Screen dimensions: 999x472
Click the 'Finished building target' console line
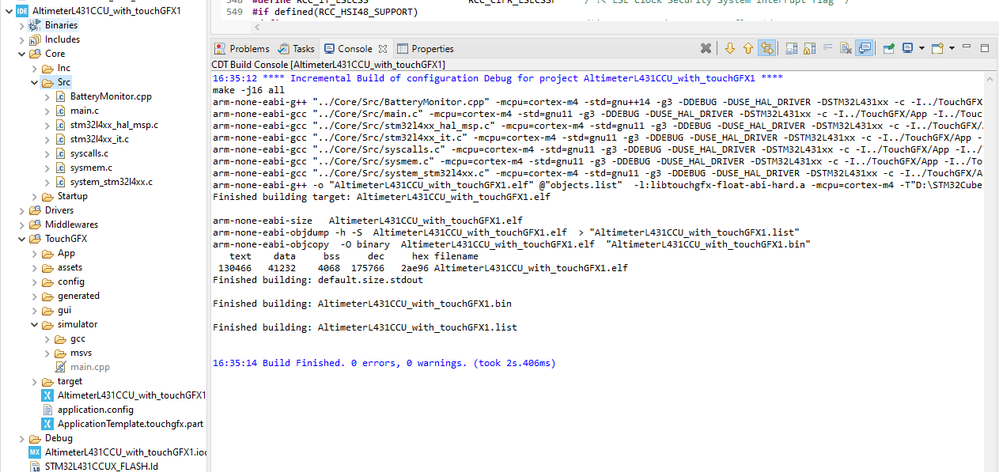pyautogui.click(x=381, y=197)
